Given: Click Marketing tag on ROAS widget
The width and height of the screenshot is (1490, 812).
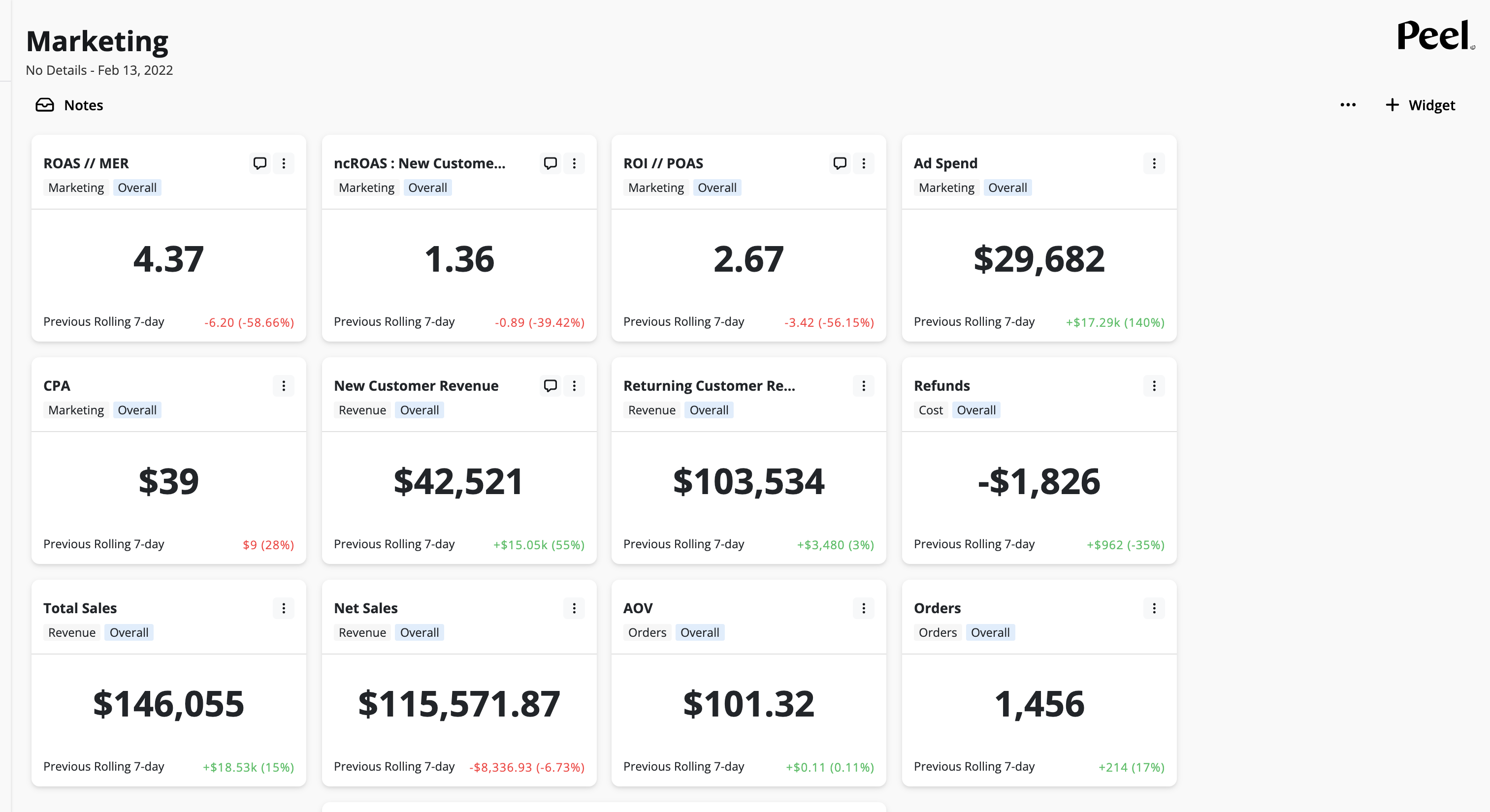Looking at the screenshot, I should point(76,188).
